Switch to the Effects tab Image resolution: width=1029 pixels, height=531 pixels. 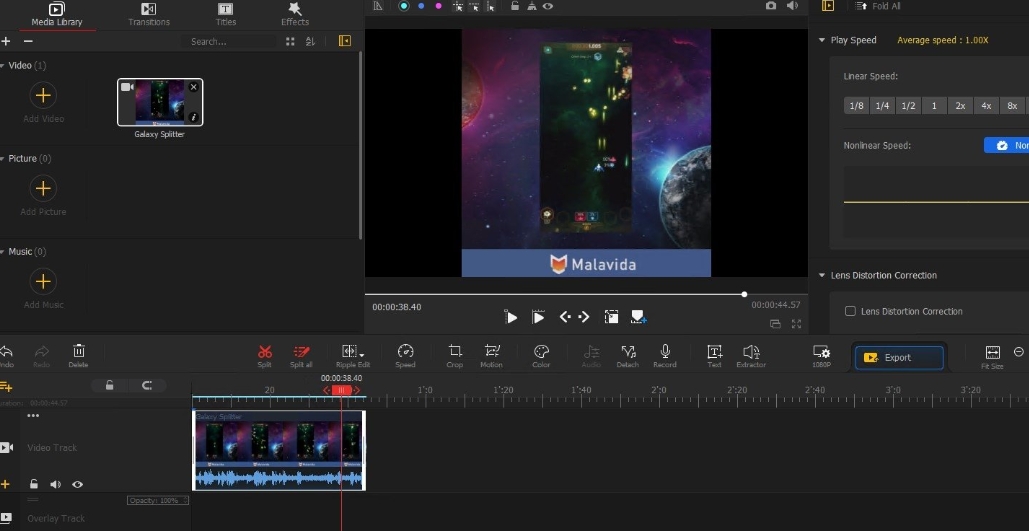(x=295, y=14)
